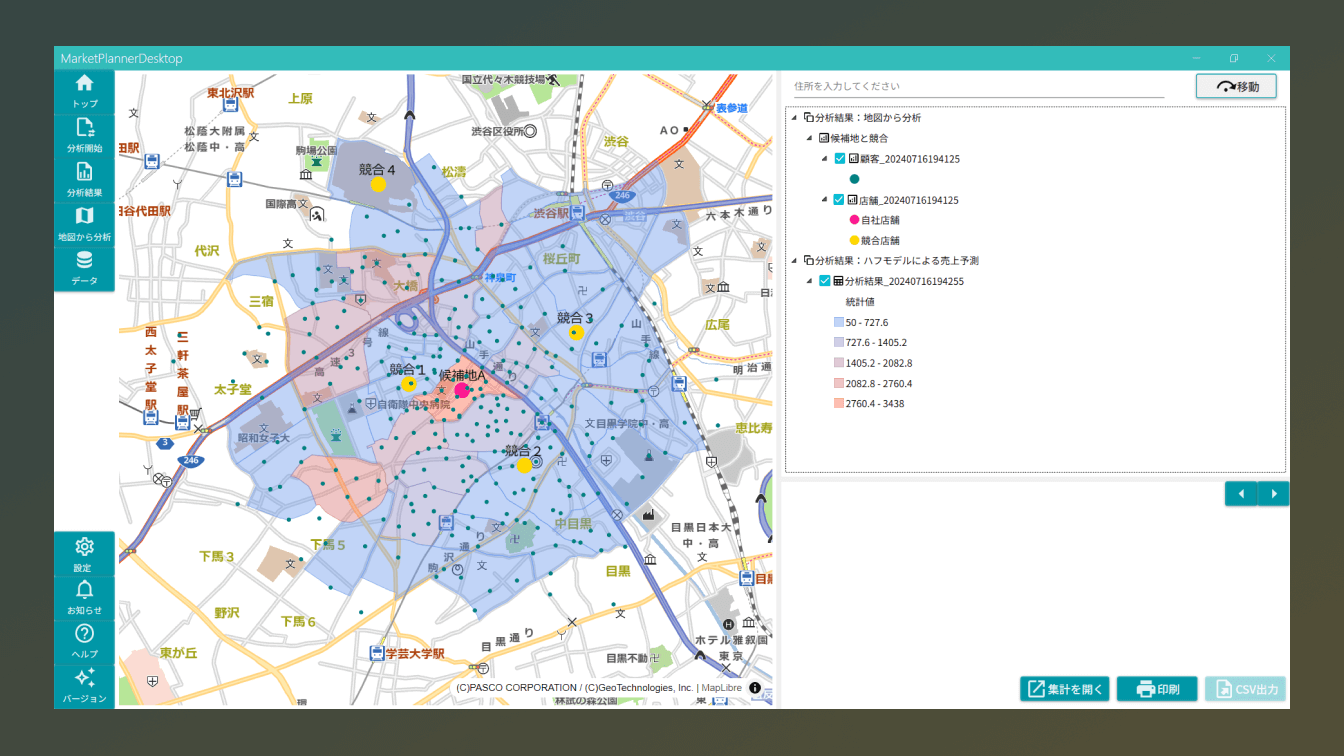Open 地図から分析 map analysis
1344x756 pixels.
(x=85, y=224)
